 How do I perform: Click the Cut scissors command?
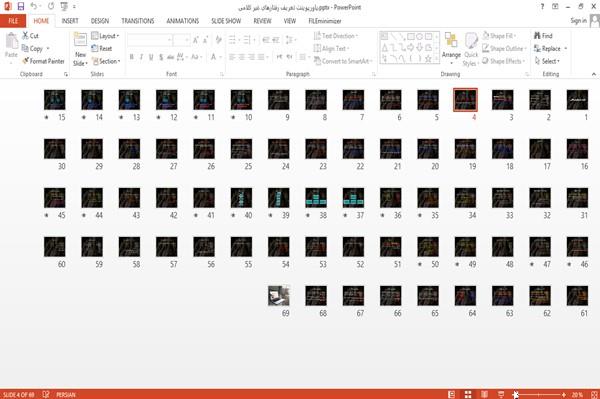(x=31, y=36)
